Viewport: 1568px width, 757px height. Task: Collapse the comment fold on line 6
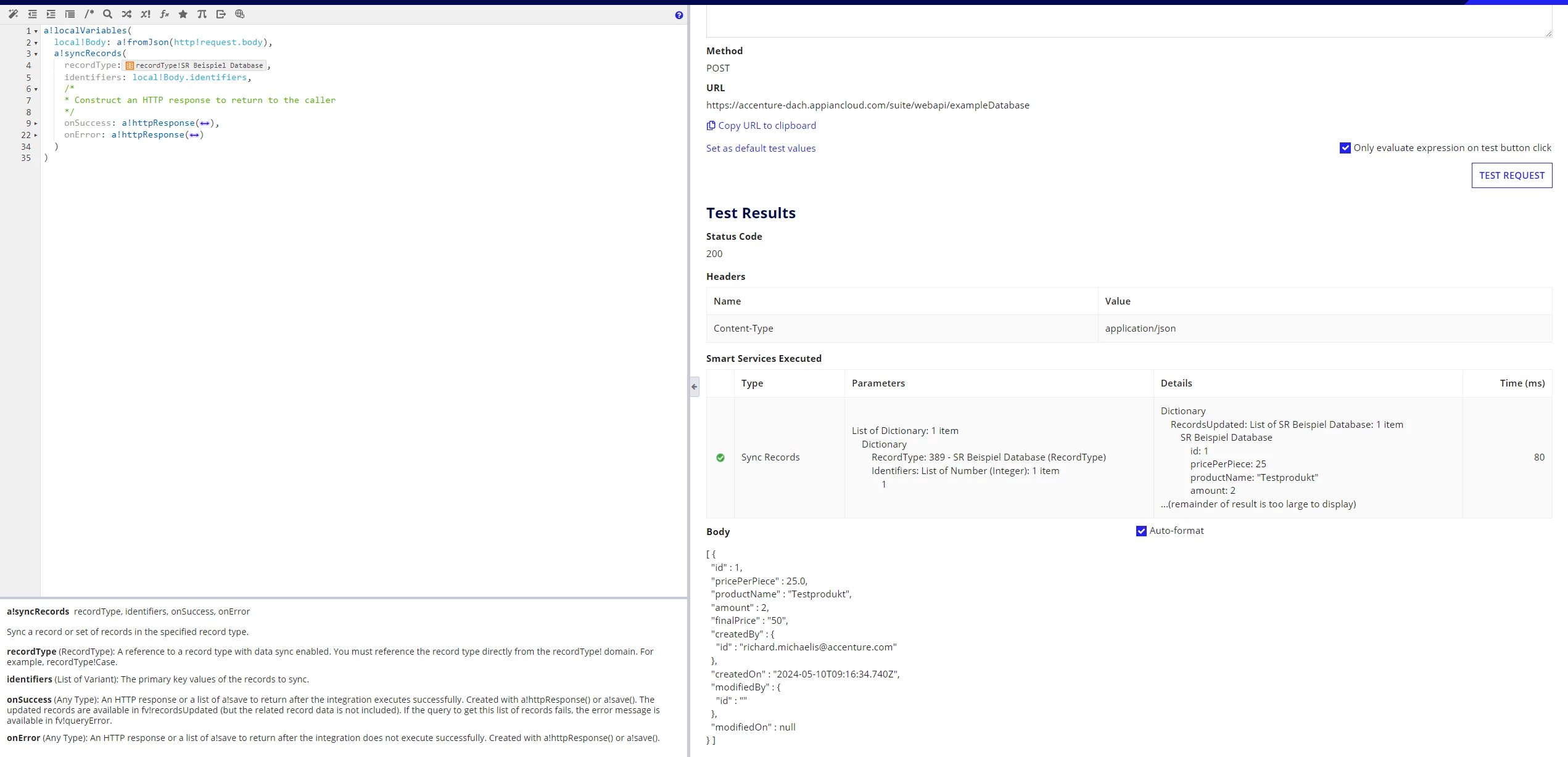[36, 89]
